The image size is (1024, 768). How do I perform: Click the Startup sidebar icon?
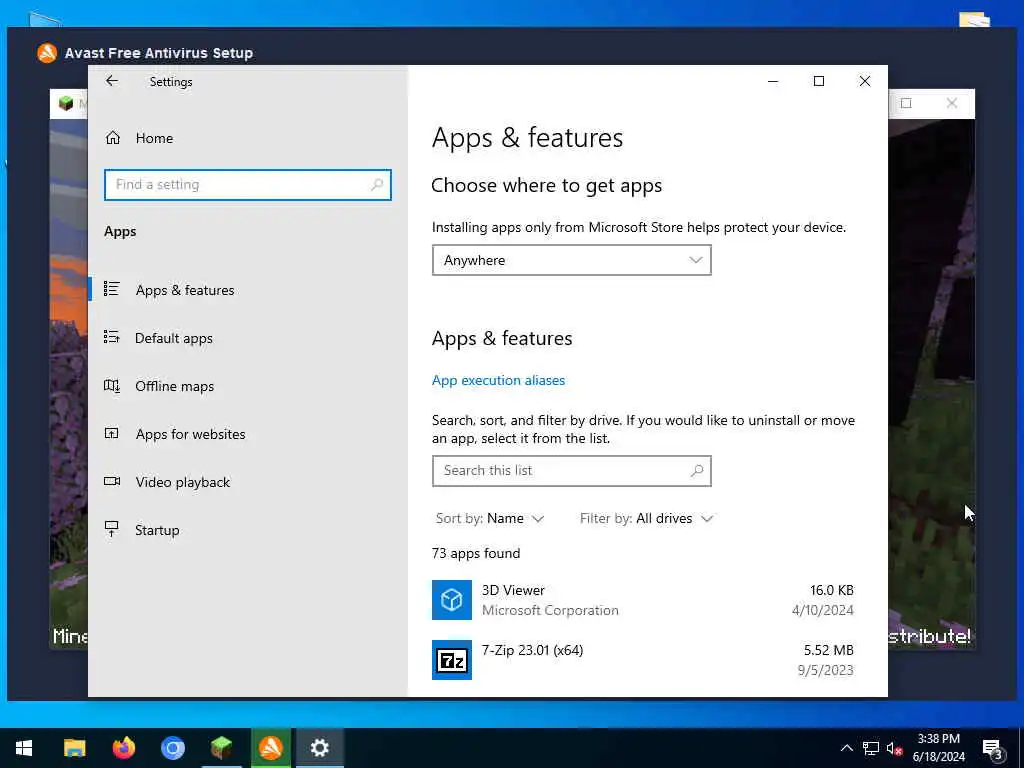tap(112, 529)
